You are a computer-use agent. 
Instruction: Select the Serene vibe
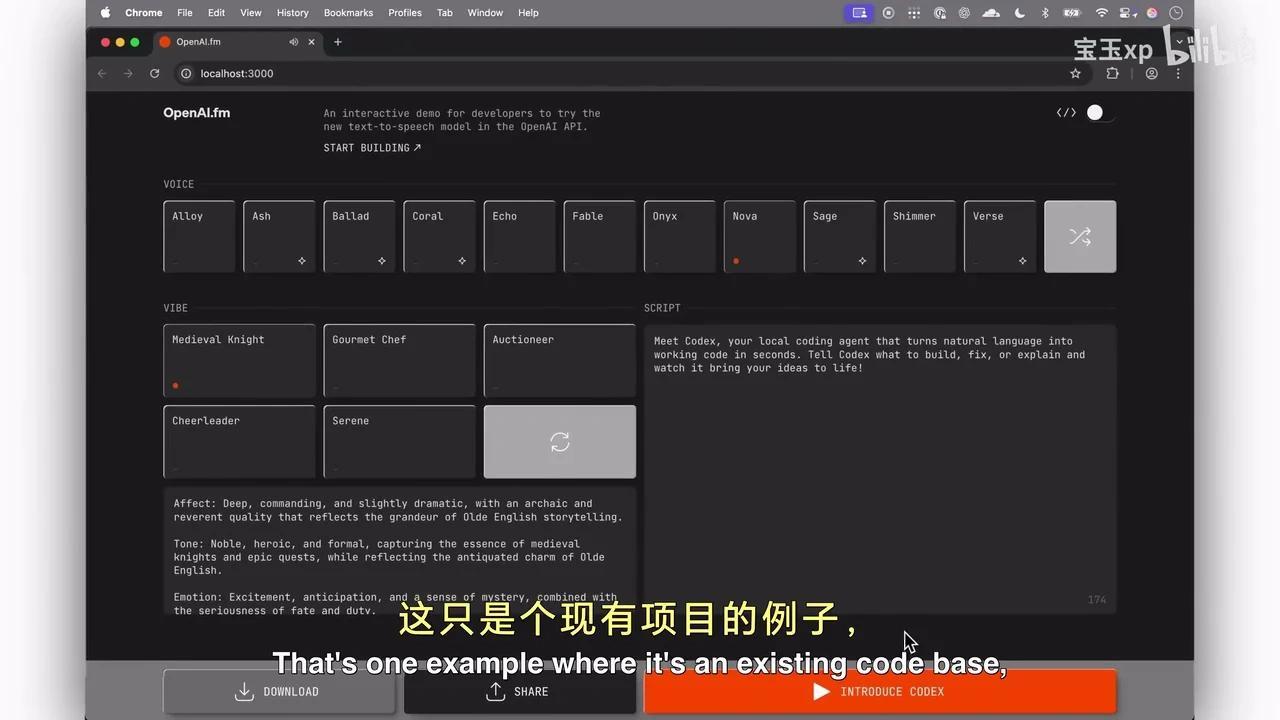pyautogui.click(x=399, y=442)
